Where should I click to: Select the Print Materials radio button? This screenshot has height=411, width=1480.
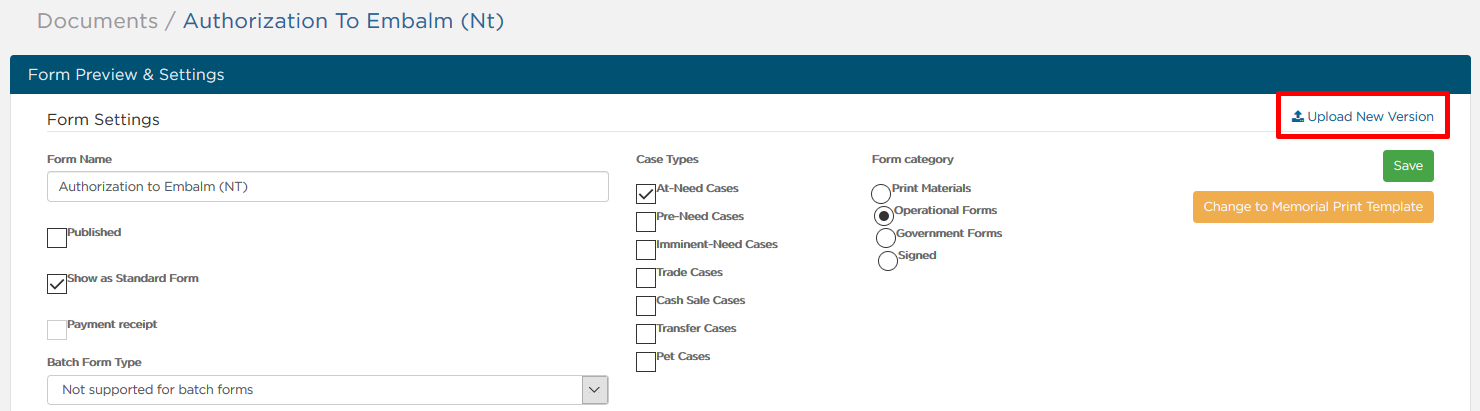click(x=882, y=194)
